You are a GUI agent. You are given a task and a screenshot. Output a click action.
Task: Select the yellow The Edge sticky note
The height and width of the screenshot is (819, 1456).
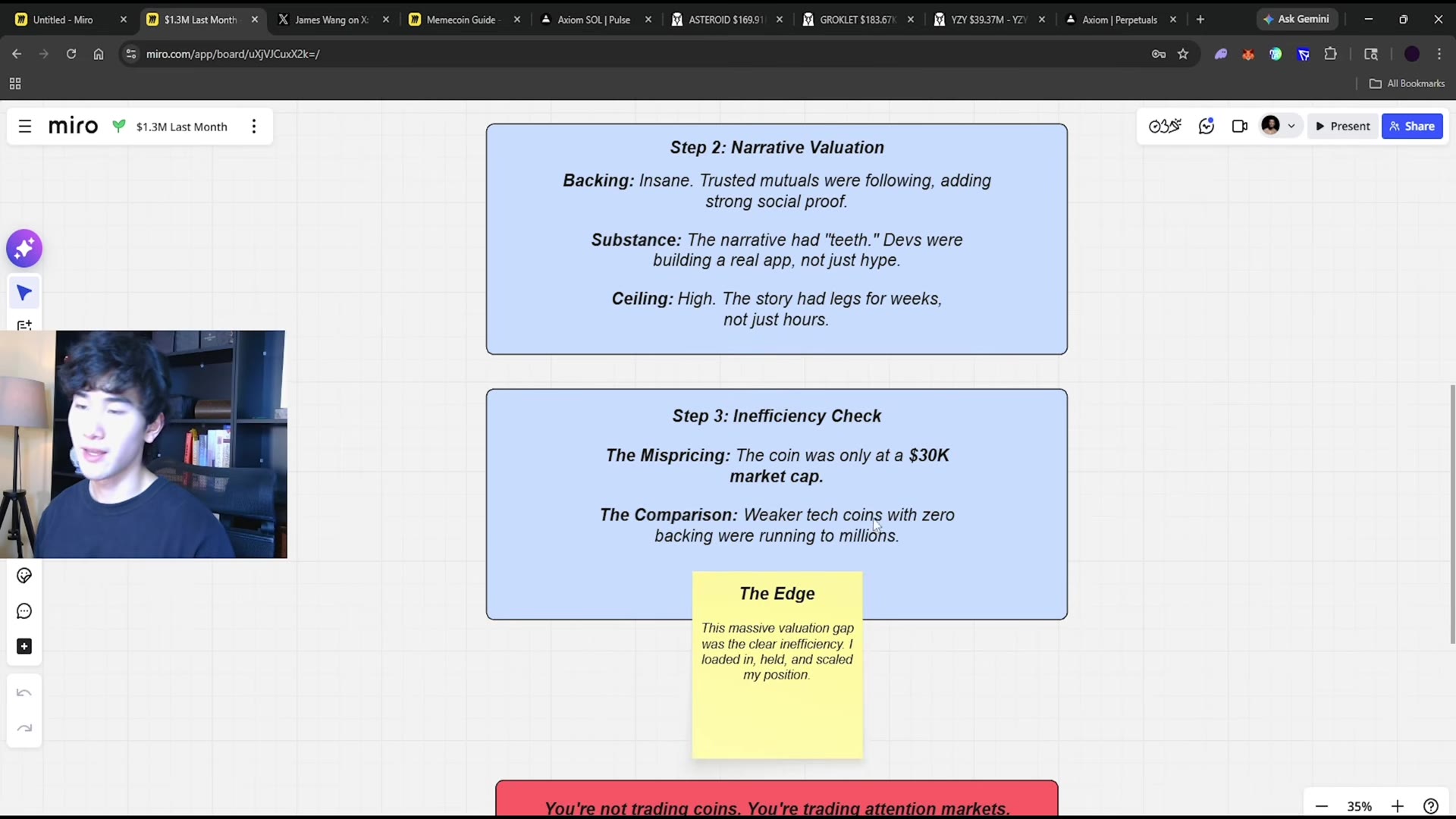pyautogui.click(x=777, y=665)
